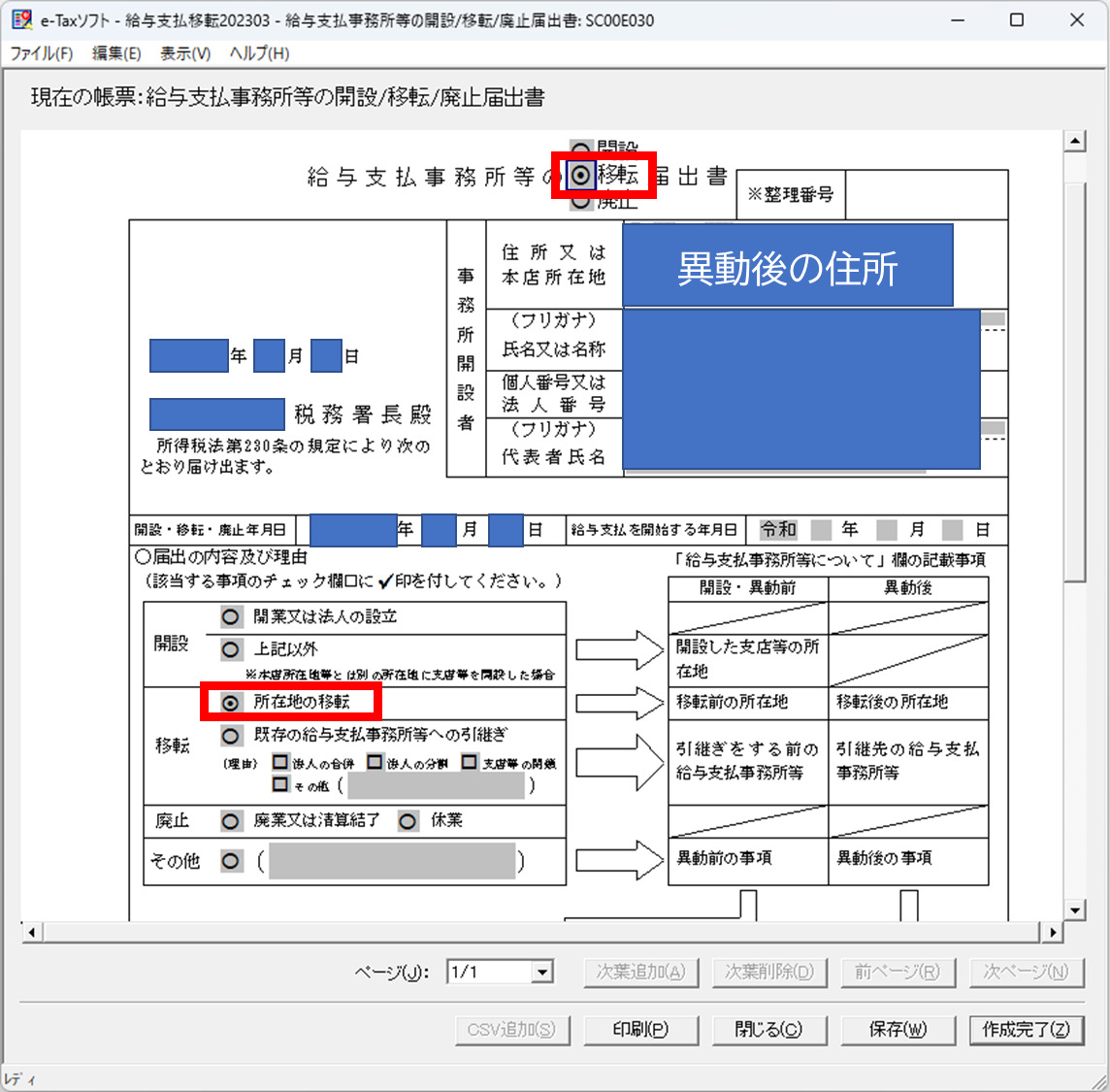This screenshot has height=1092, width=1110.
Task: Click the horizontal scrollbar left arrow
Action: coord(32,933)
